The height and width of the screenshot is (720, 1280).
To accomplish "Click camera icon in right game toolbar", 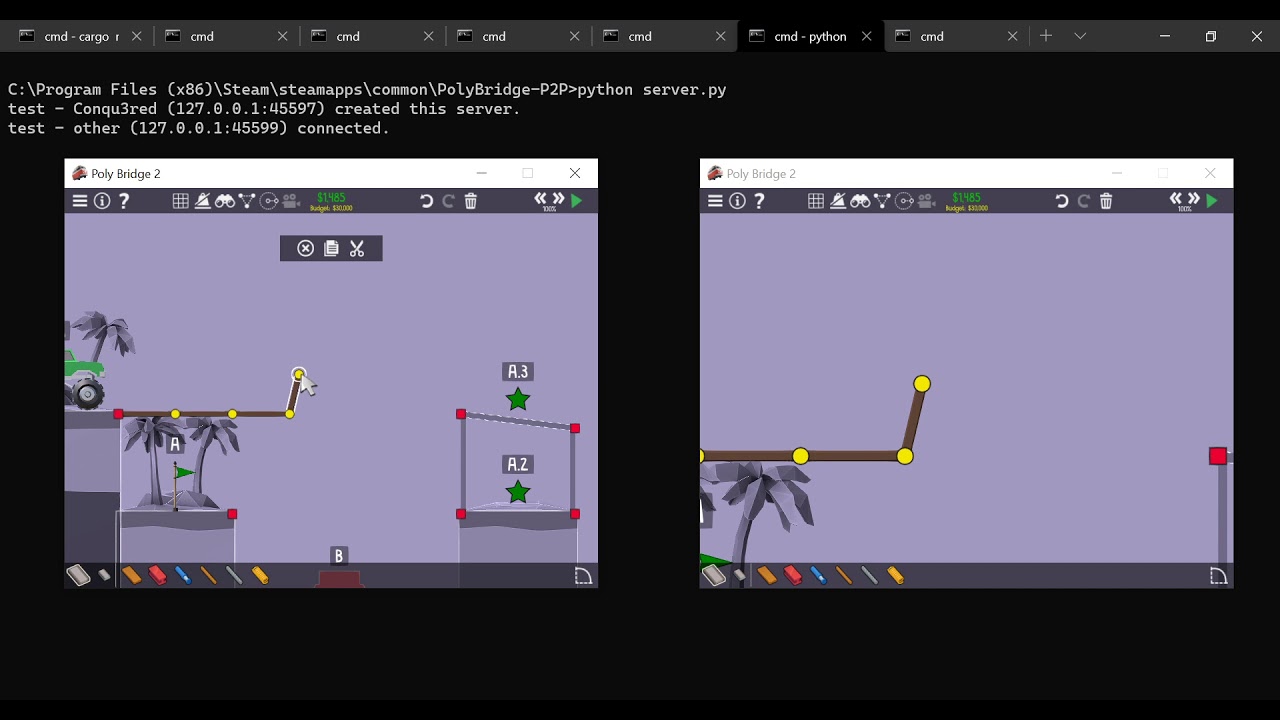I will click(927, 201).
